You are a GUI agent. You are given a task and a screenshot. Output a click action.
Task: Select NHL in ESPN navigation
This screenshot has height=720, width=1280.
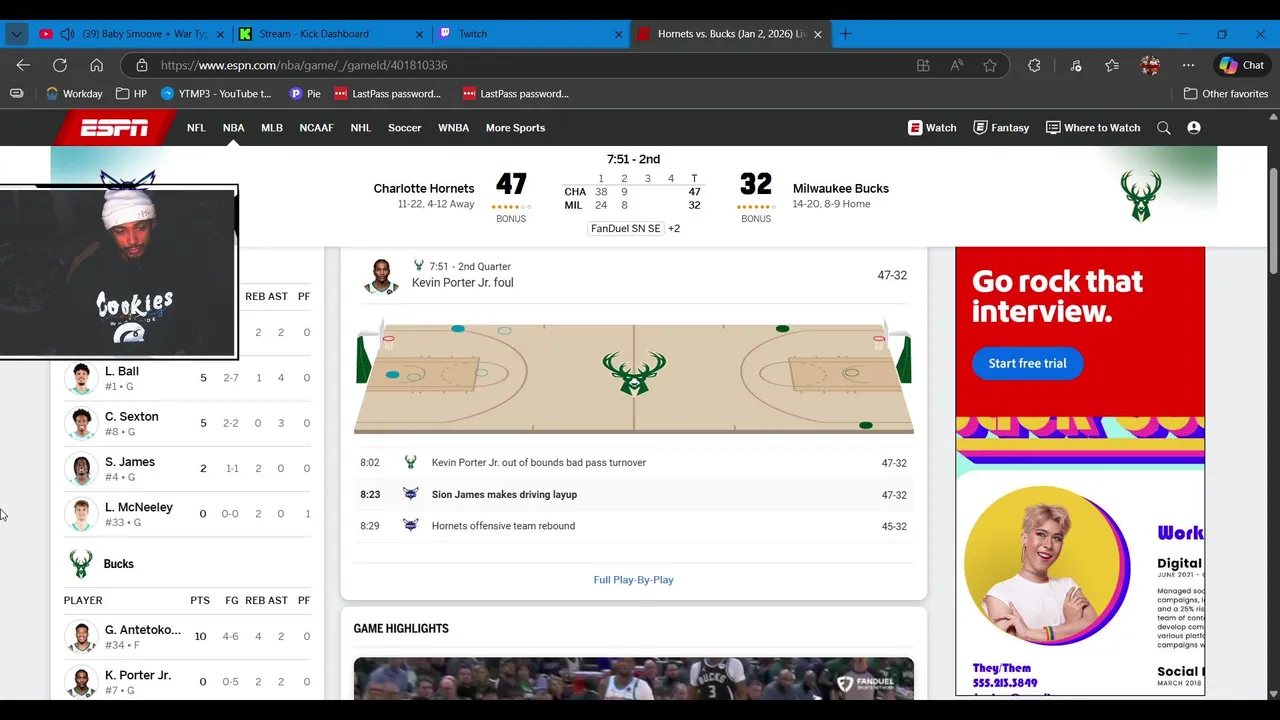click(x=361, y=128)
